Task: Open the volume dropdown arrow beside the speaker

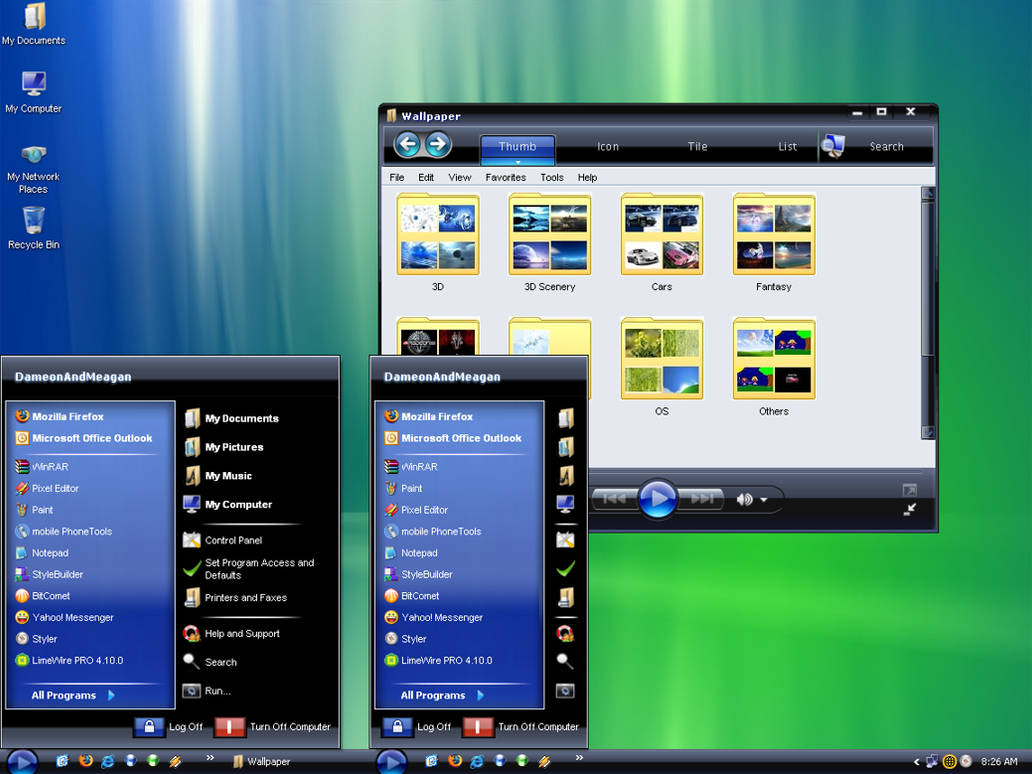Action: 764,500
